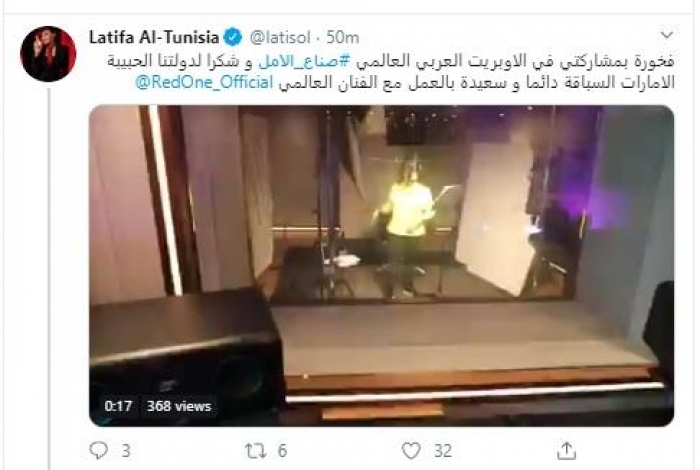Click the reply count number 3
Viewport: 700px width, 470px height.
pos(126,451)
